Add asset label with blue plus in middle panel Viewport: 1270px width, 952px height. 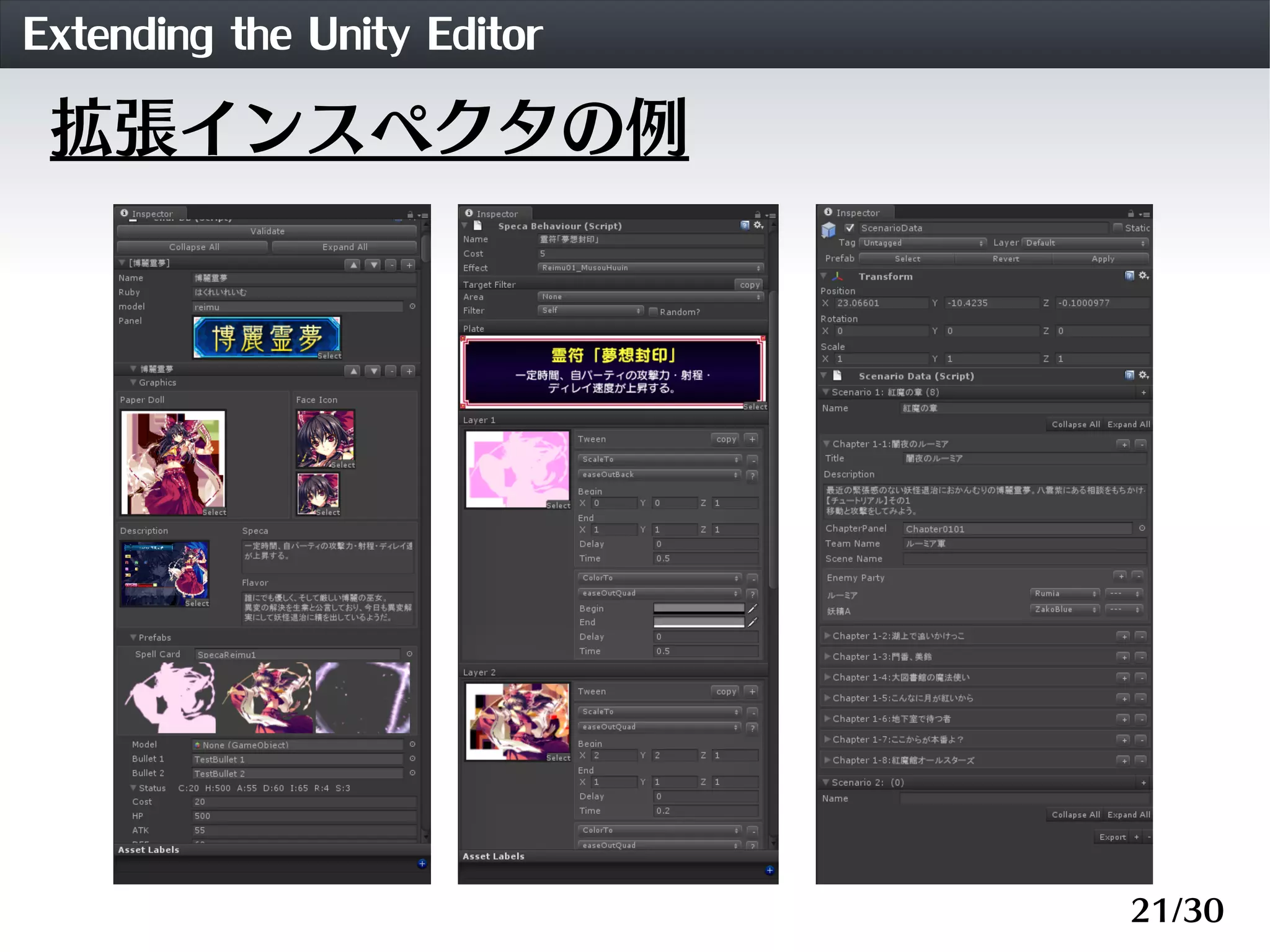pos(770,870)
